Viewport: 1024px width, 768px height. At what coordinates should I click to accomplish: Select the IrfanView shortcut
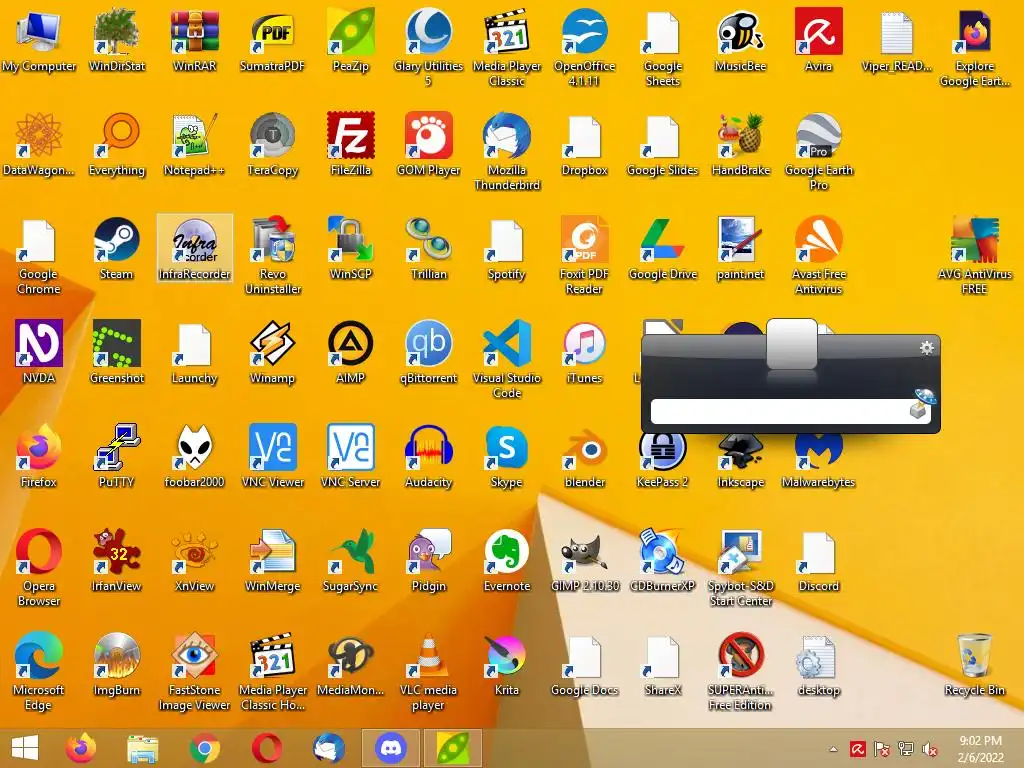116,561
